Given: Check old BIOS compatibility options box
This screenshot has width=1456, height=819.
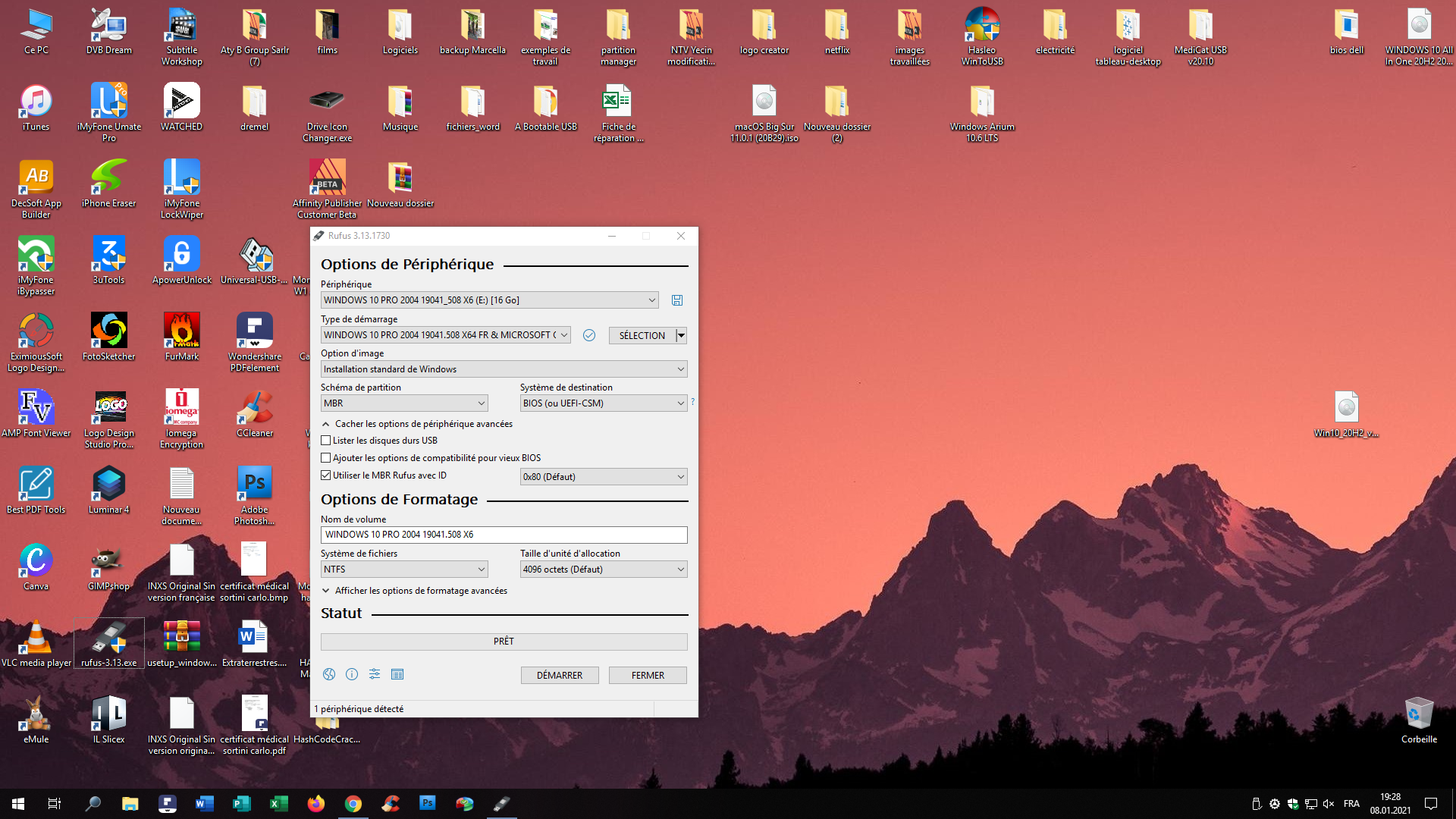Looking at the screenshot, I should pos(326,458).
